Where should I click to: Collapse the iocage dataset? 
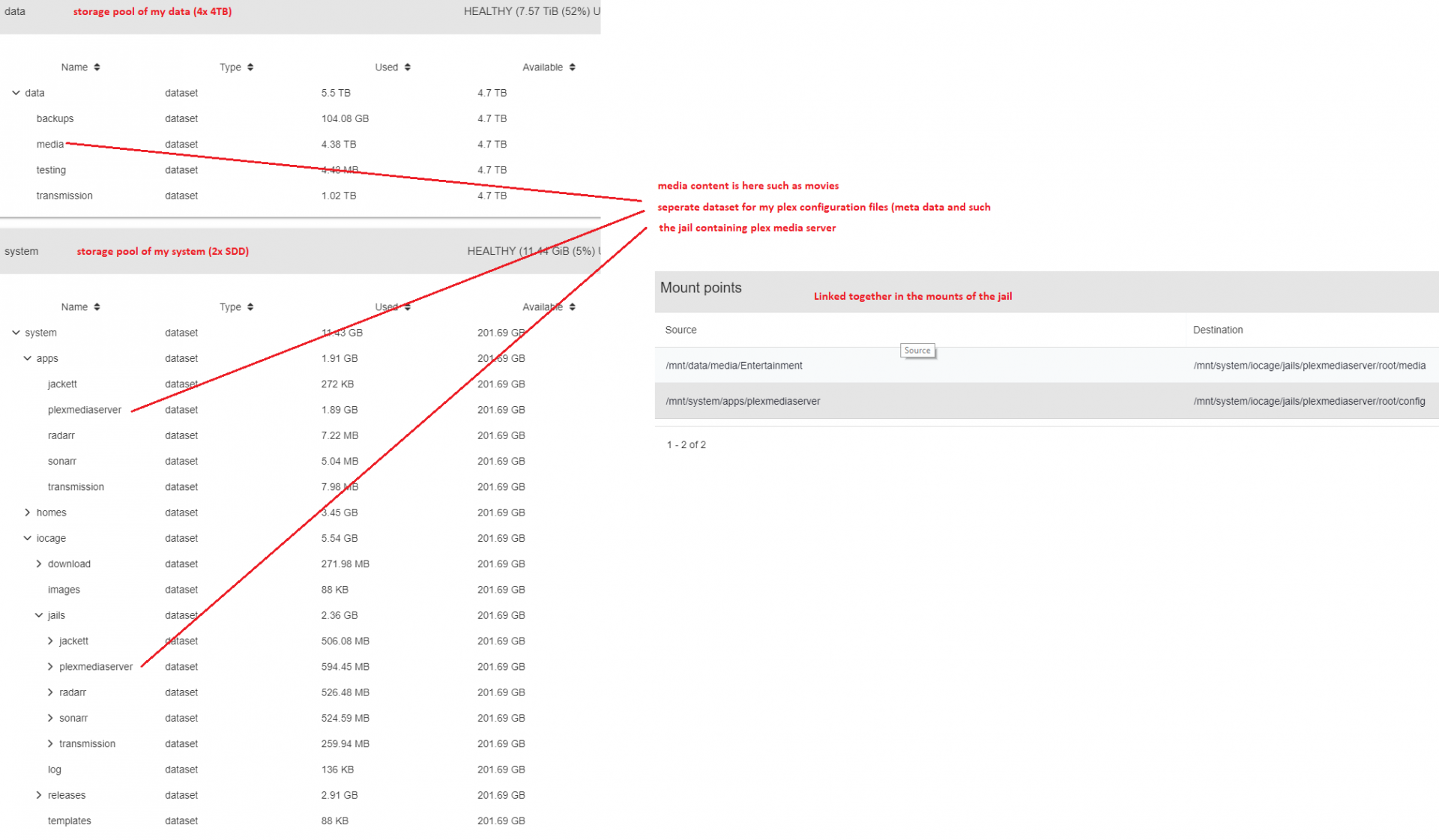[28, 538]
